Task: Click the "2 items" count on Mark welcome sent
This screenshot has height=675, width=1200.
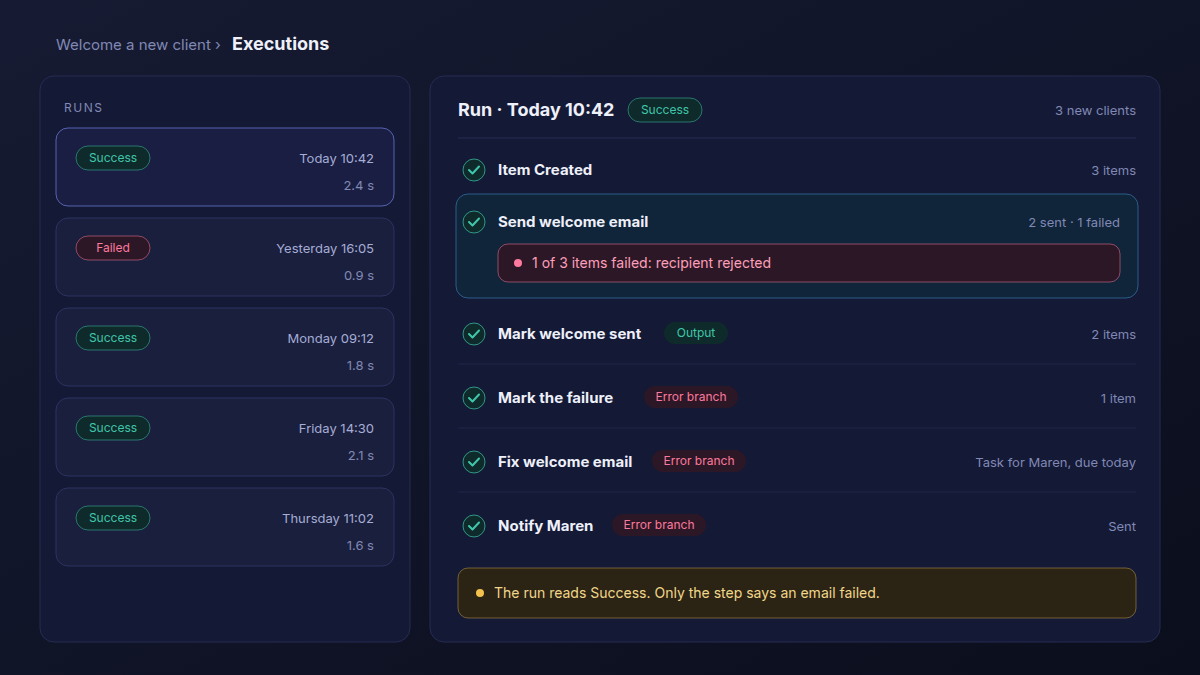Action: click(x=1113, y=335)
